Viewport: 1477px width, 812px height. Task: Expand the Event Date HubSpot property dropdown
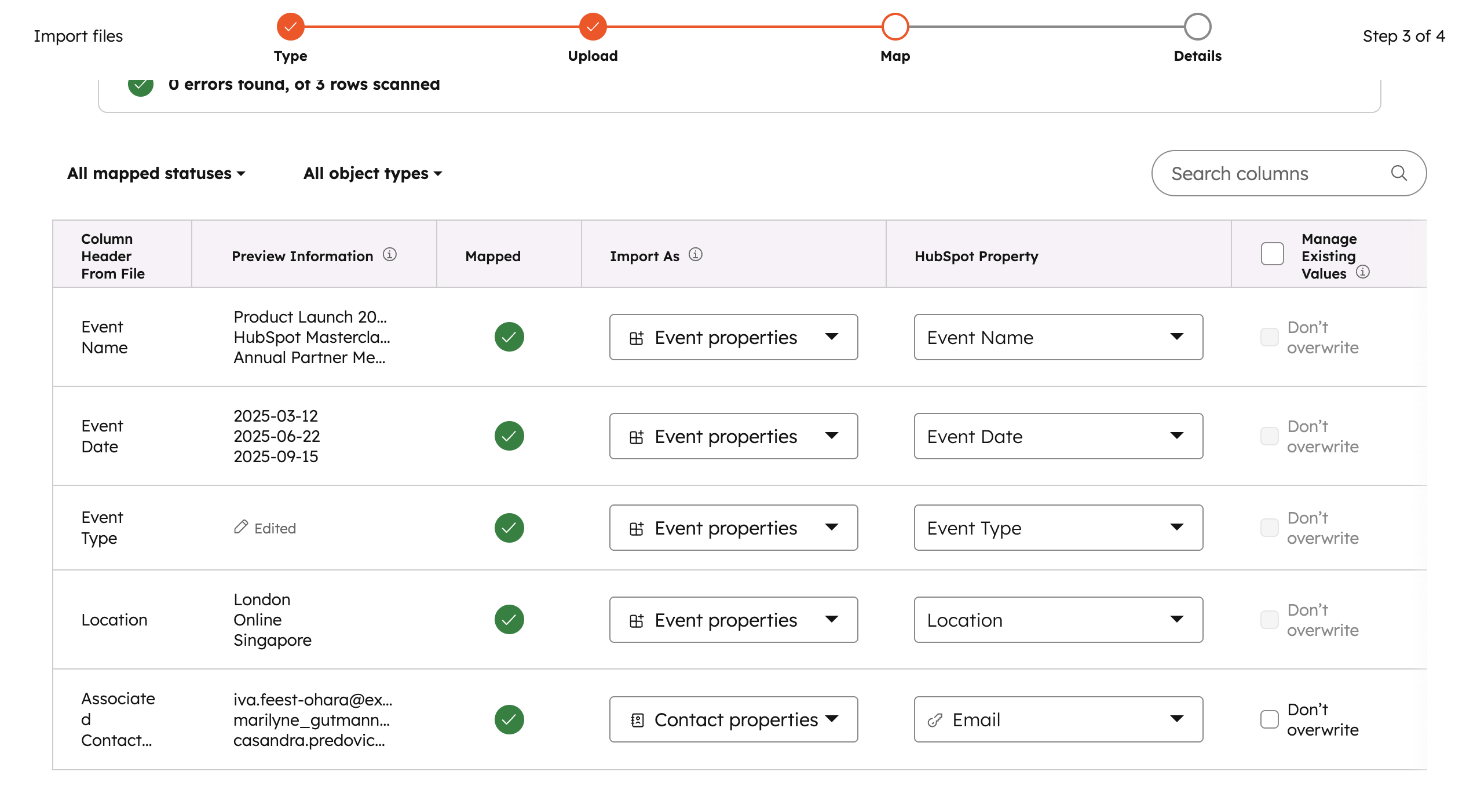tap(1058, 436)
